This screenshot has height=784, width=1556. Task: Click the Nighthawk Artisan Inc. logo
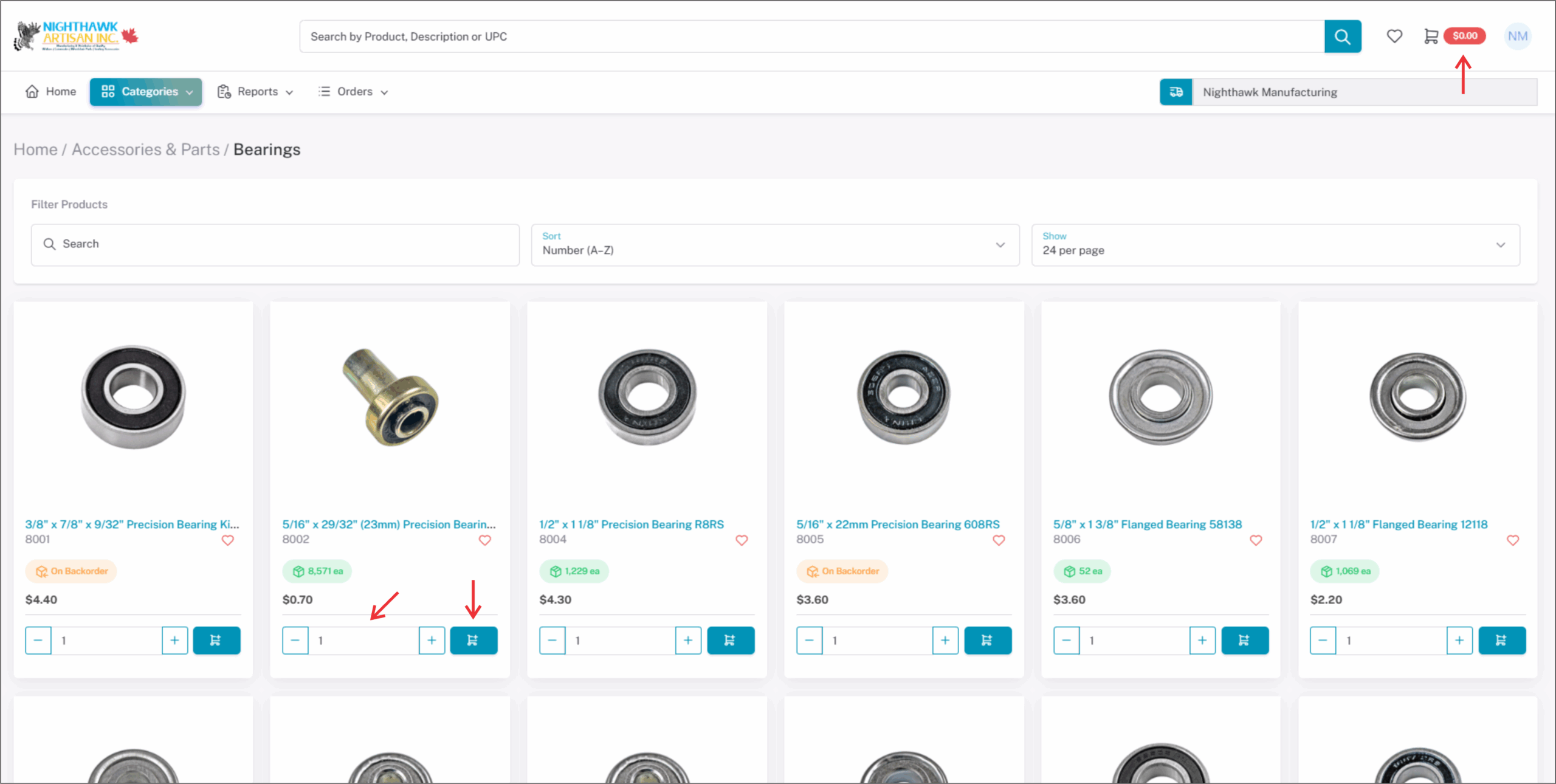tap(76, 36)
